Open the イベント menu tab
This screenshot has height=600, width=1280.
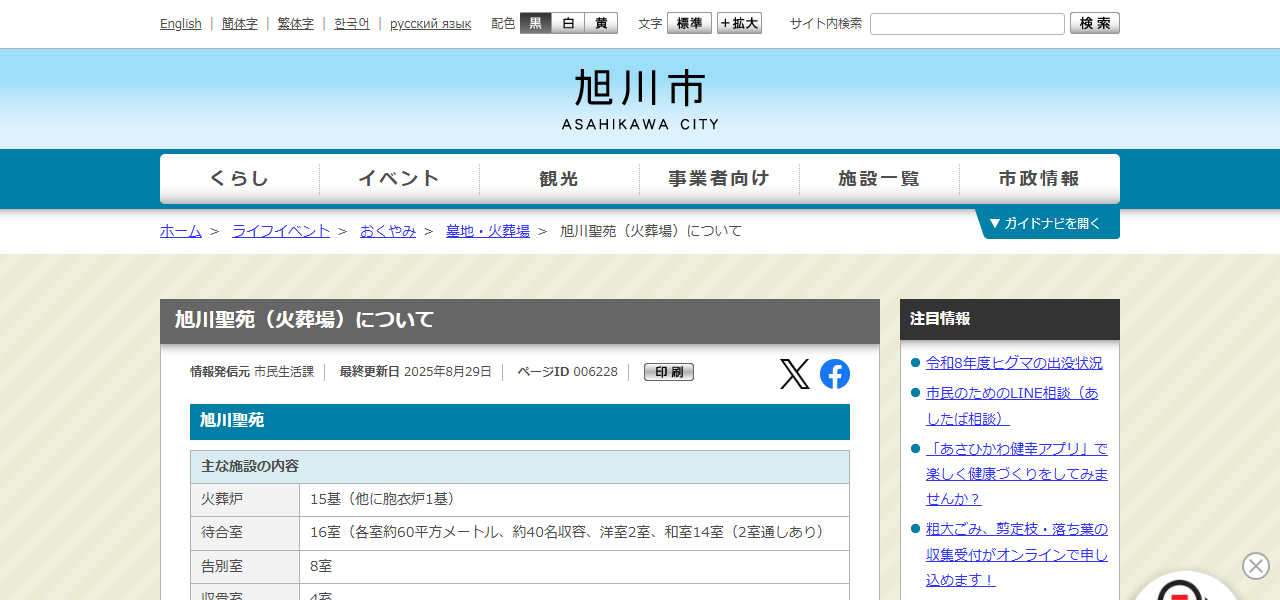400,179
